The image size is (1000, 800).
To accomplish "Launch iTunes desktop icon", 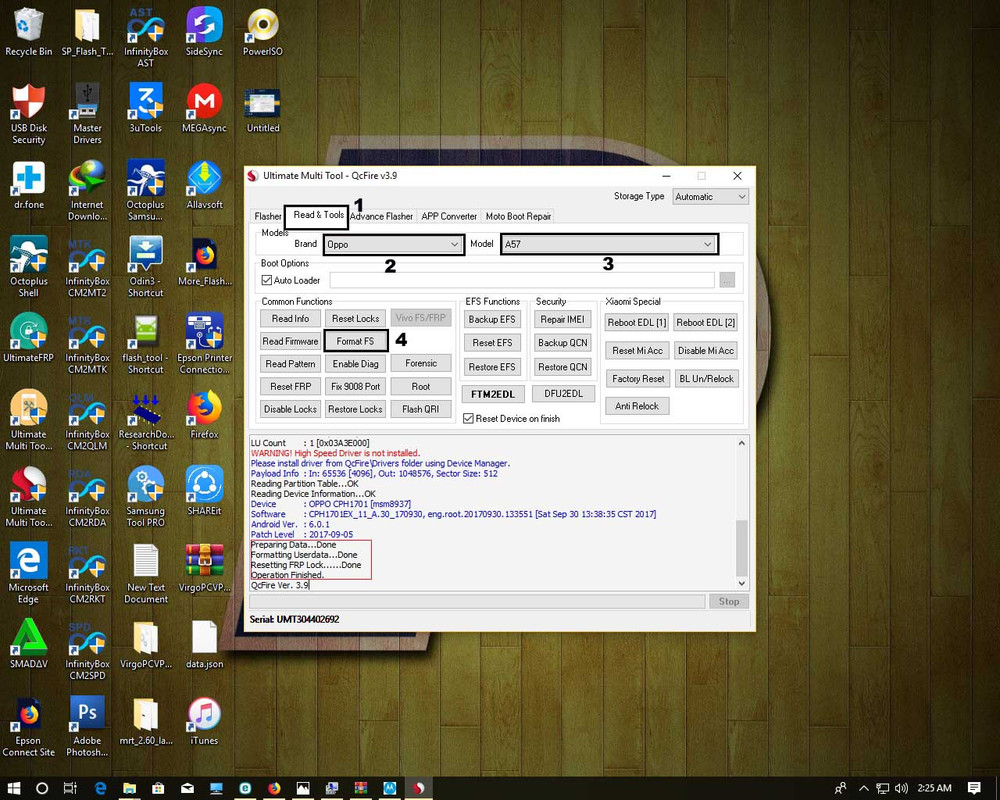I will click(x=204, y=721).
